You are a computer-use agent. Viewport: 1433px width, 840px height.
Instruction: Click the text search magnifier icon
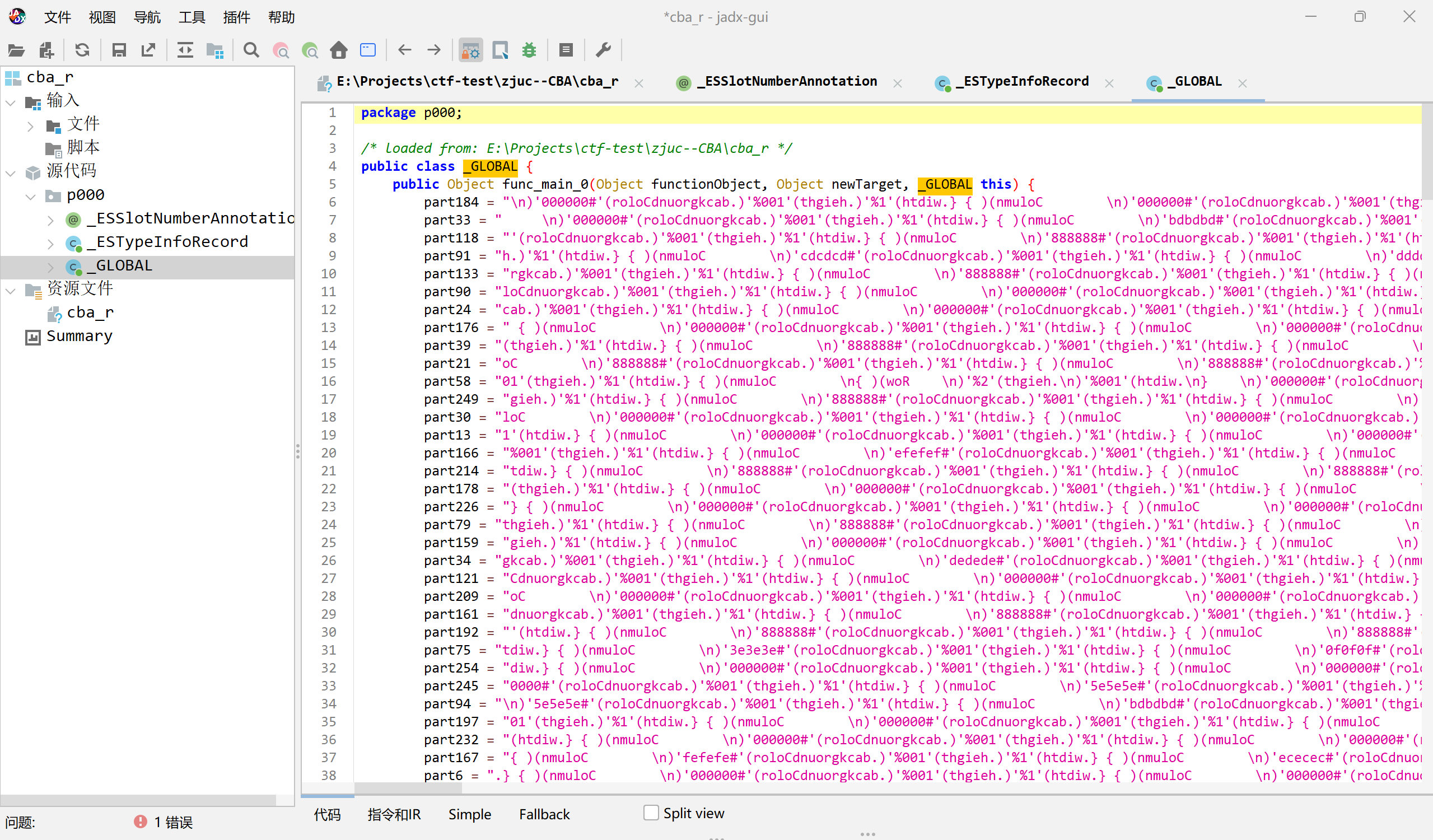coord(251,50)
